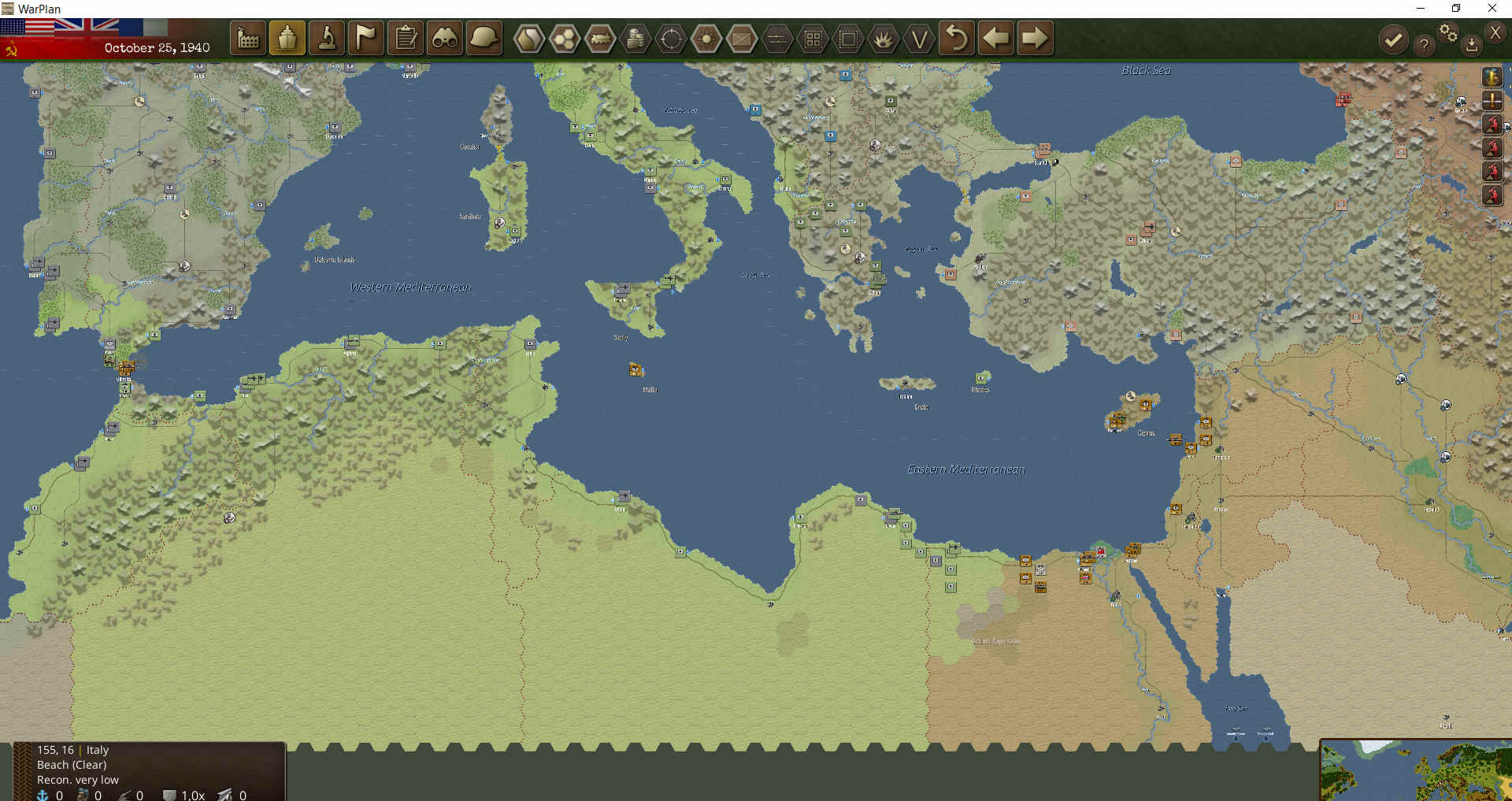The image size is (1512, 801).
Task: End turn with the checkmark button
Action: tap(1393, 40)
